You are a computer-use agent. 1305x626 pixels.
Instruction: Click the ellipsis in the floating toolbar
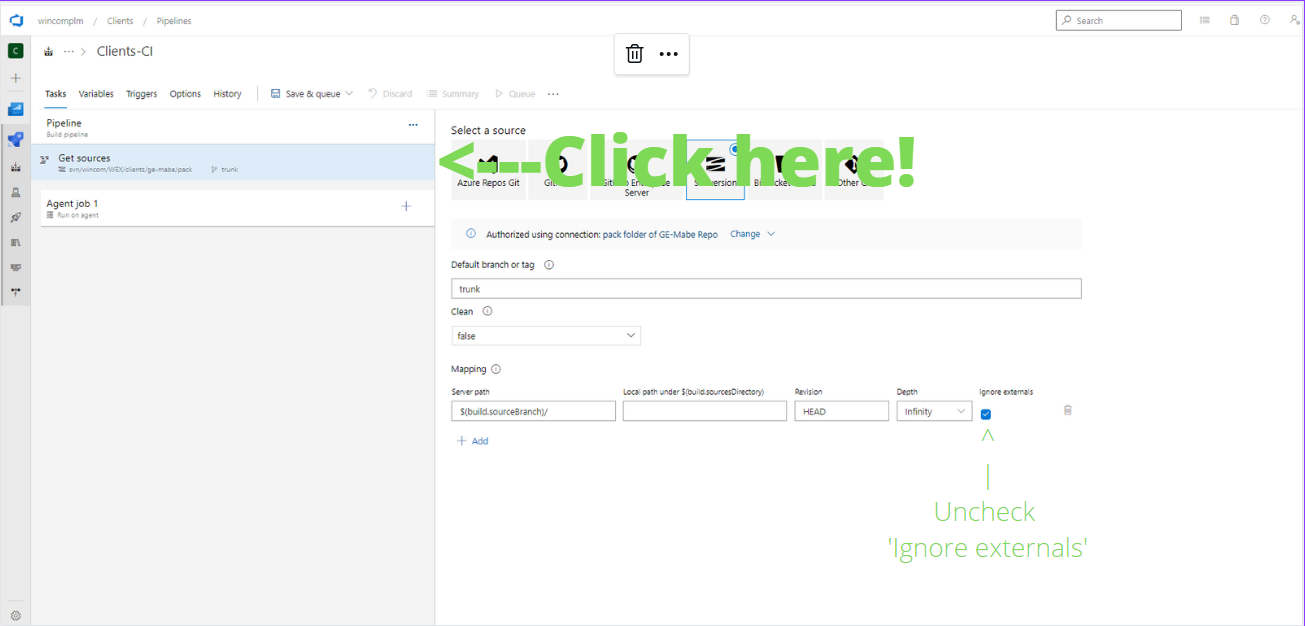669,54
